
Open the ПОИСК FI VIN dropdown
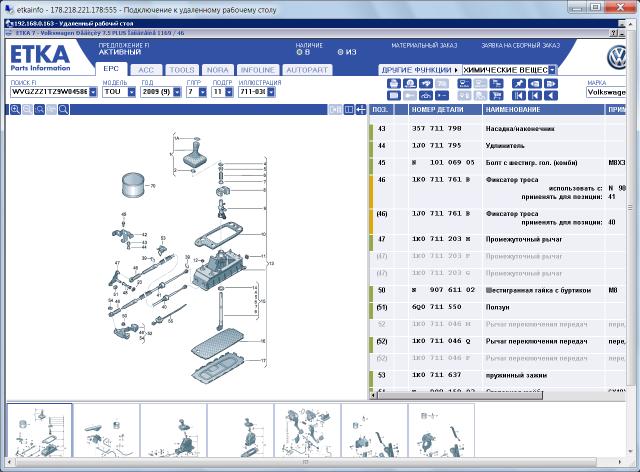coord(93,92)
